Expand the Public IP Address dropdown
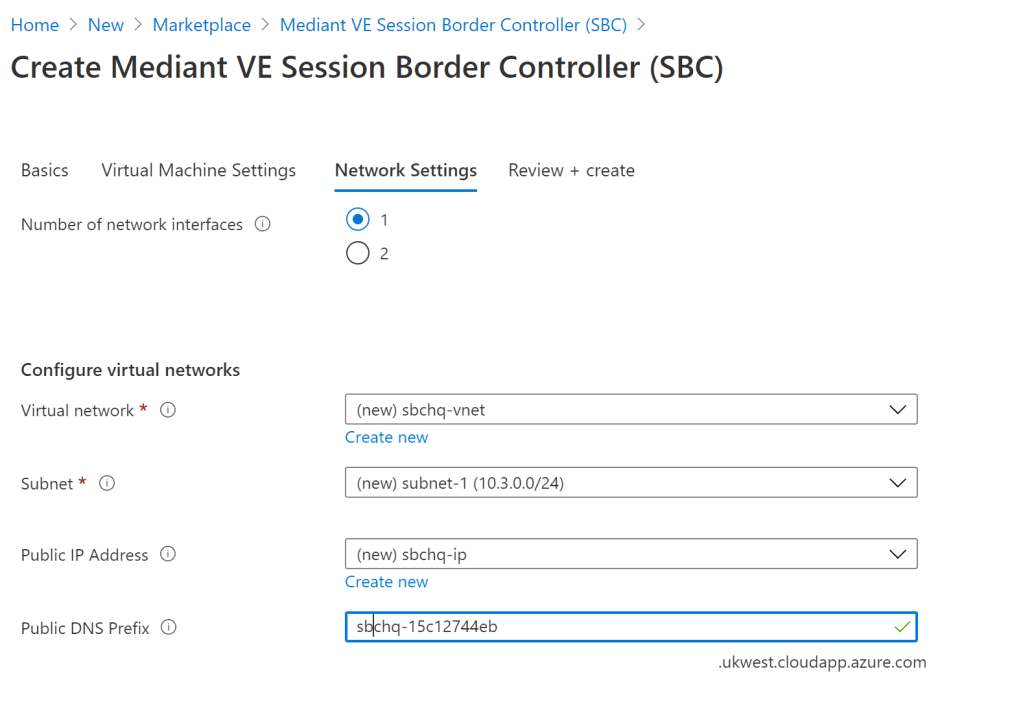The image size is (1023, 728). (x=630, y=554)
